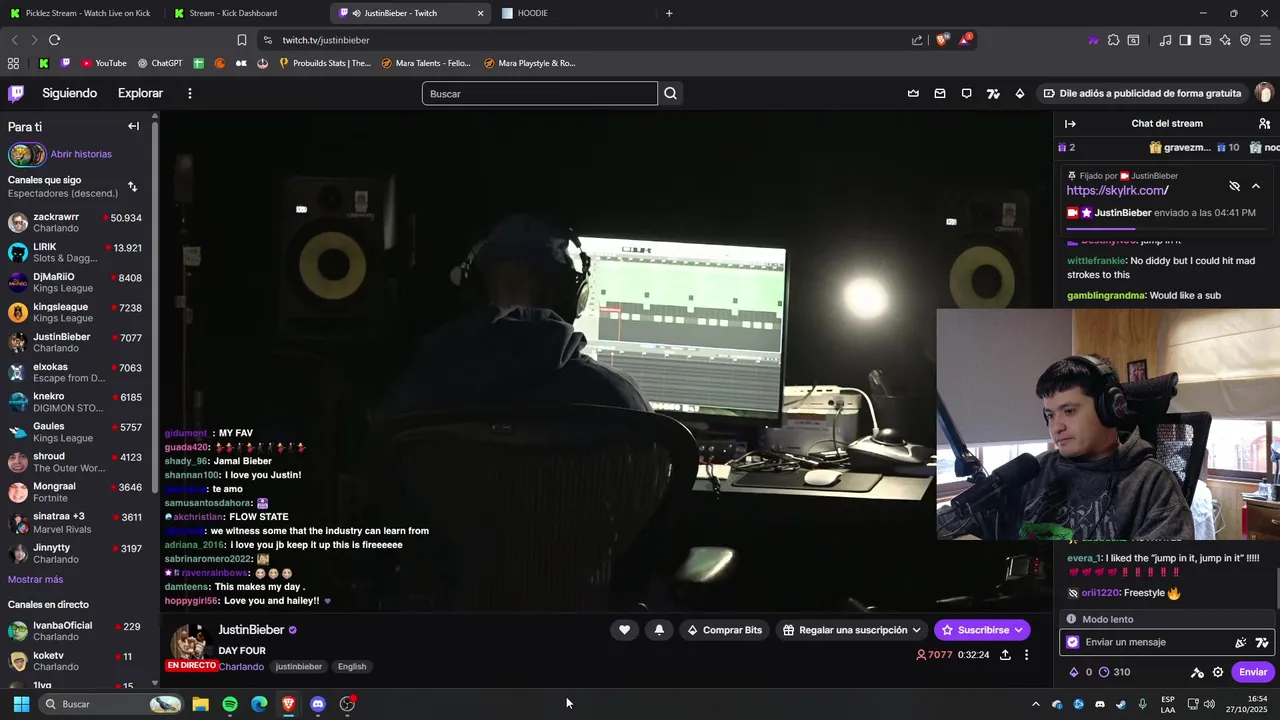Open the skylrk.com pinned link
This screenshot has width=1280, height=720.
pos(1117,190)
